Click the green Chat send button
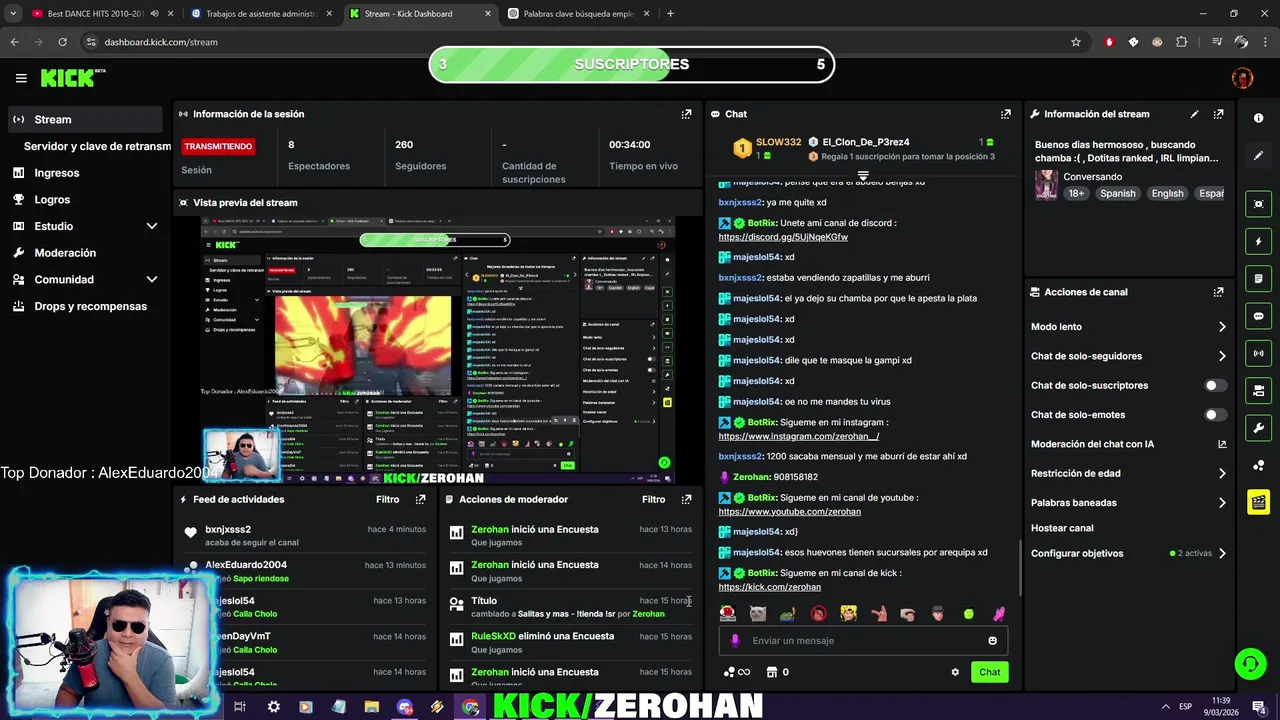 click(x=989, y=672)
